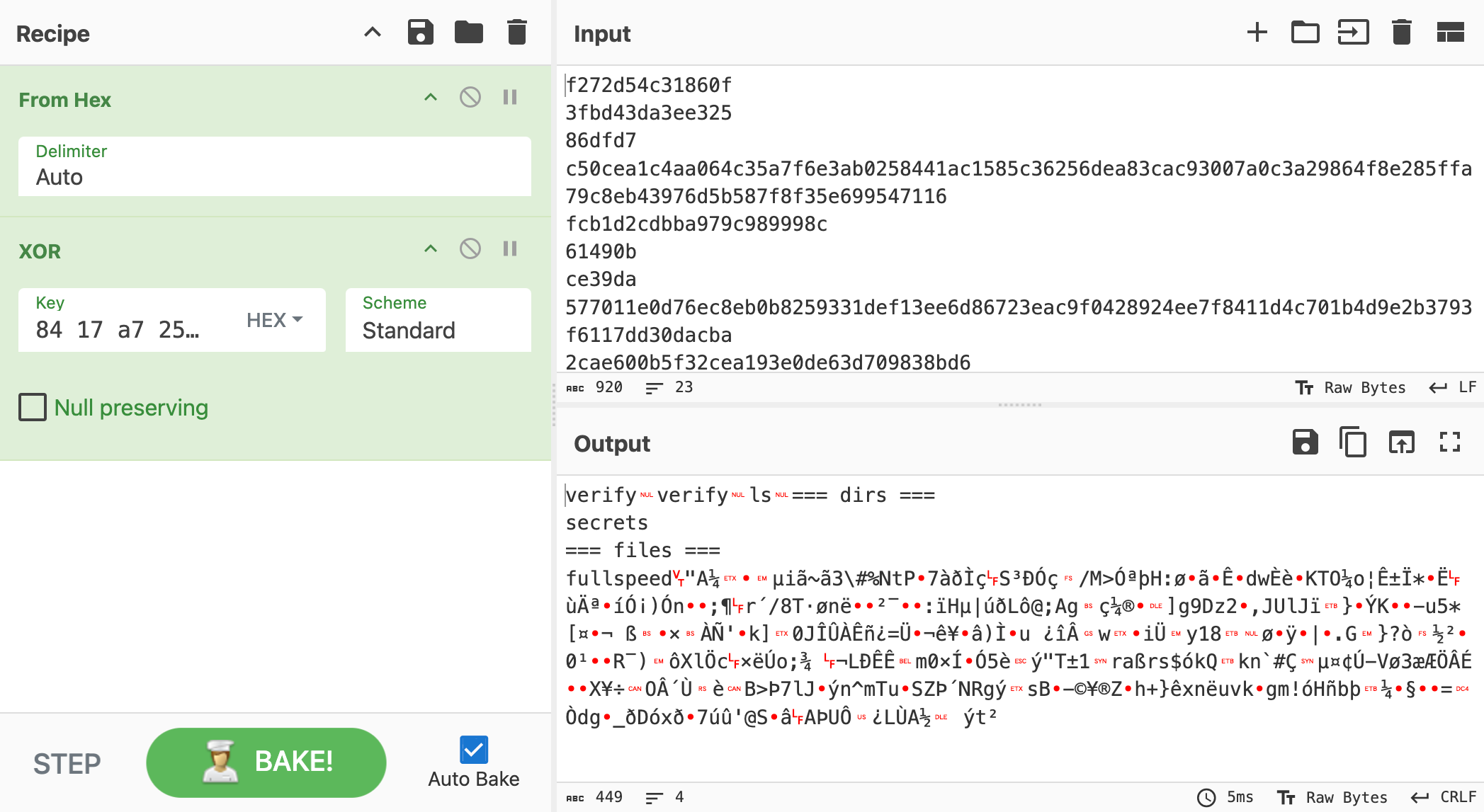Replace input with output icon
Image resolution: width=1484 pixels, height=812 pixels.
pyautogui.click(x=1401, y=442)
